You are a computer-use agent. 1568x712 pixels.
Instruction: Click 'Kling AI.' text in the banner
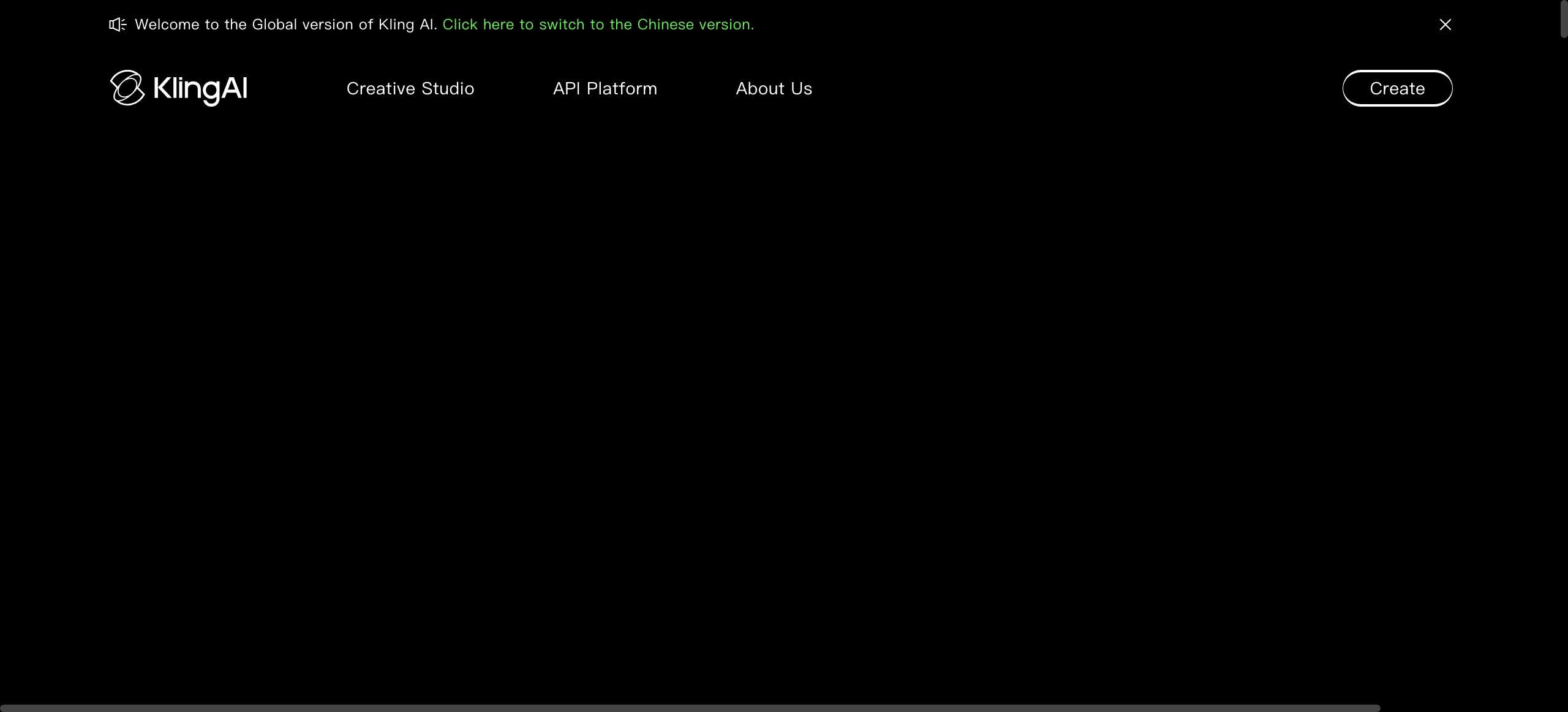point(407,25)
